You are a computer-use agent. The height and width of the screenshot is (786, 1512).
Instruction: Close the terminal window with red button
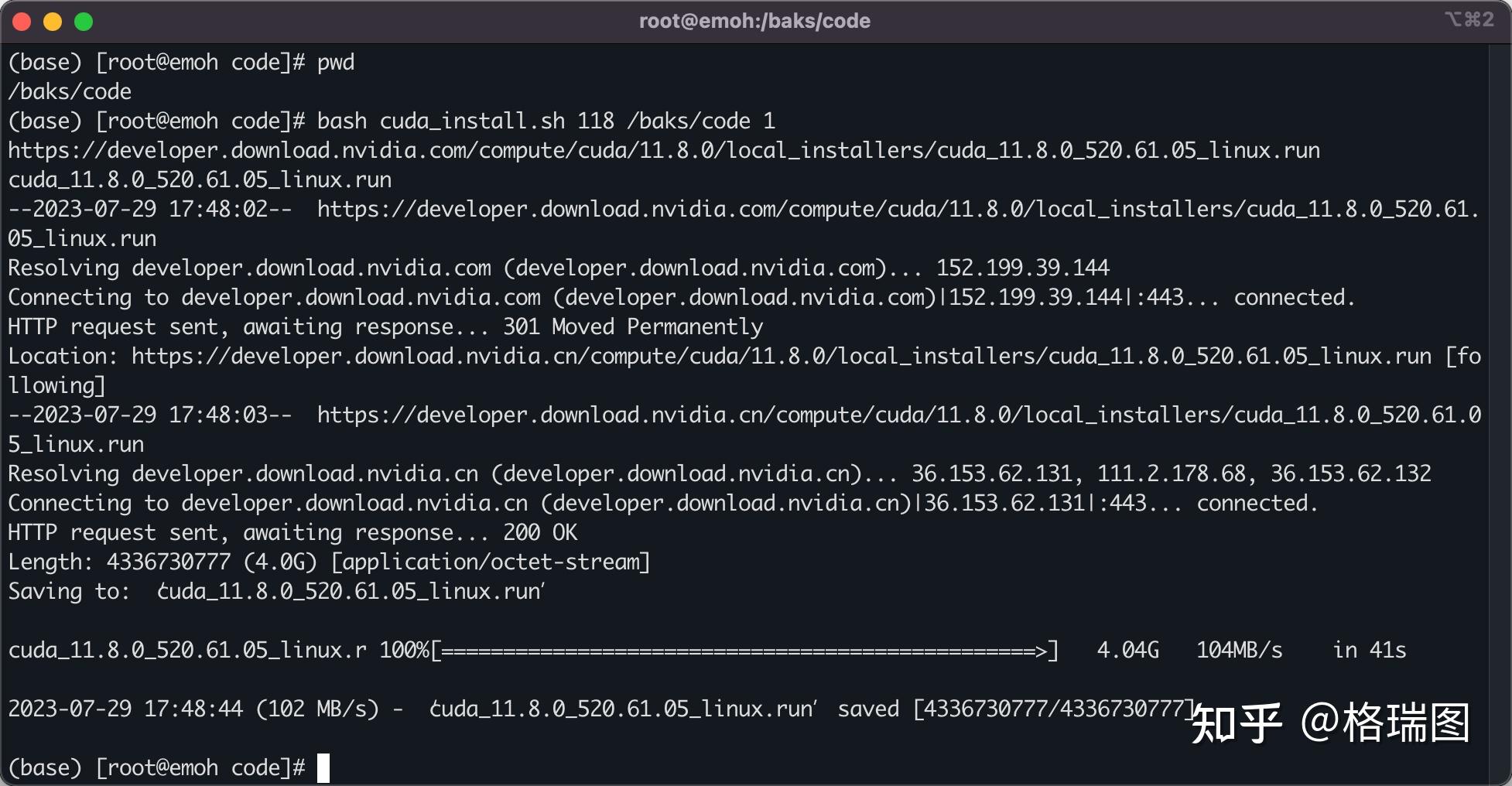[22, 22]
